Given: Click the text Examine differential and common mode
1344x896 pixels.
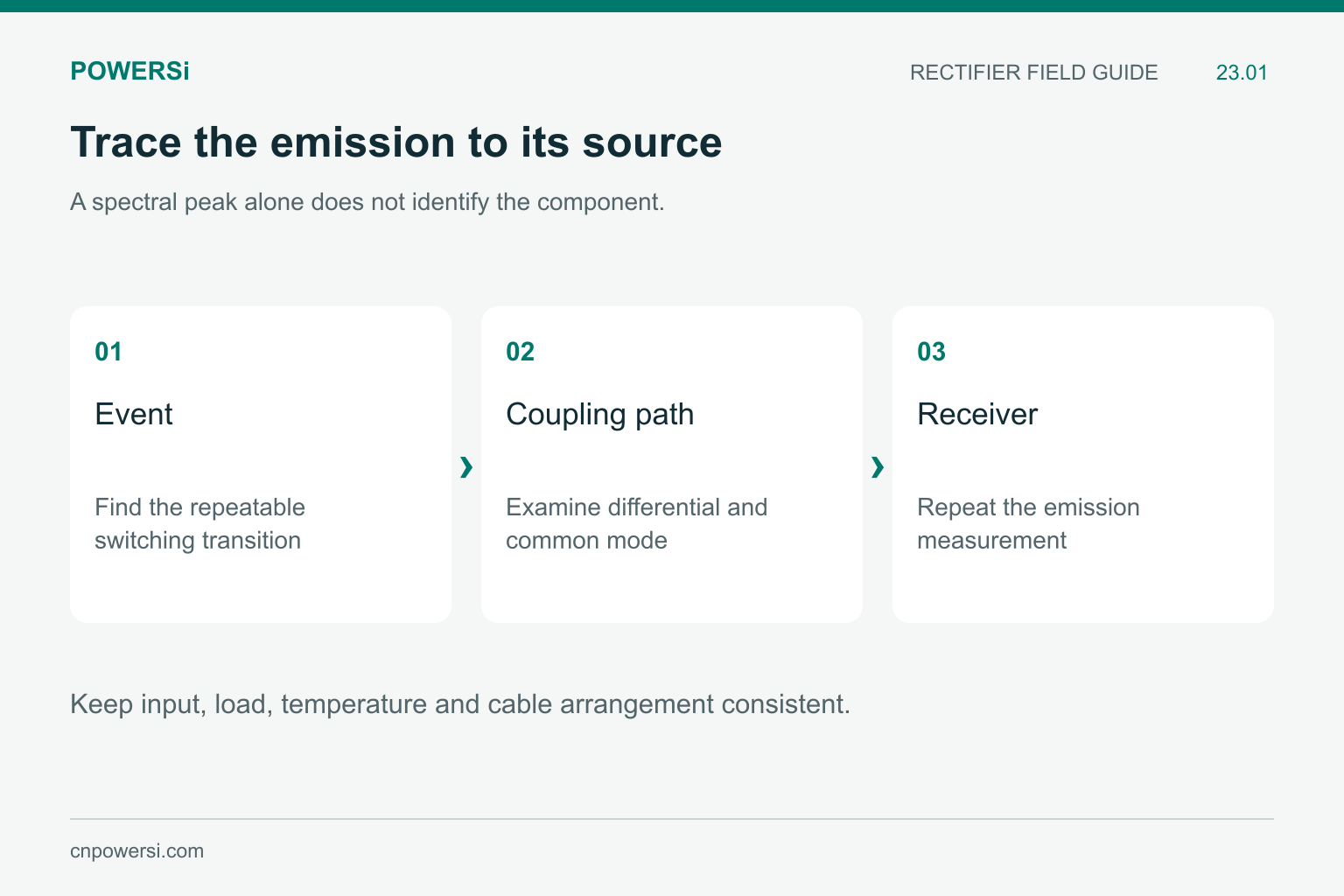Looking at the screenshot, I should tap(637, 523).
